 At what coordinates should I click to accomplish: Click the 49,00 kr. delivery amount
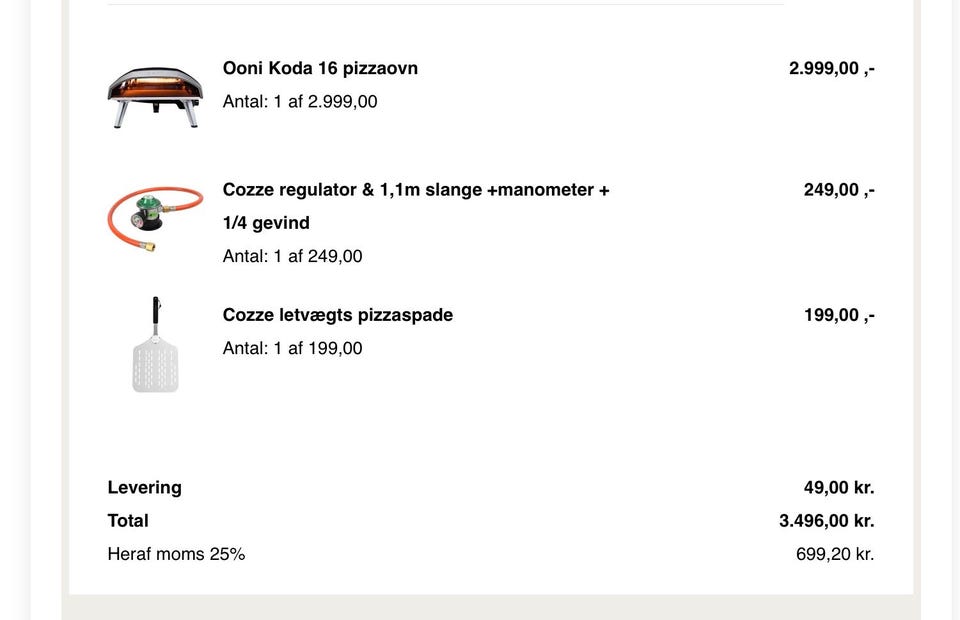(839, 488)
